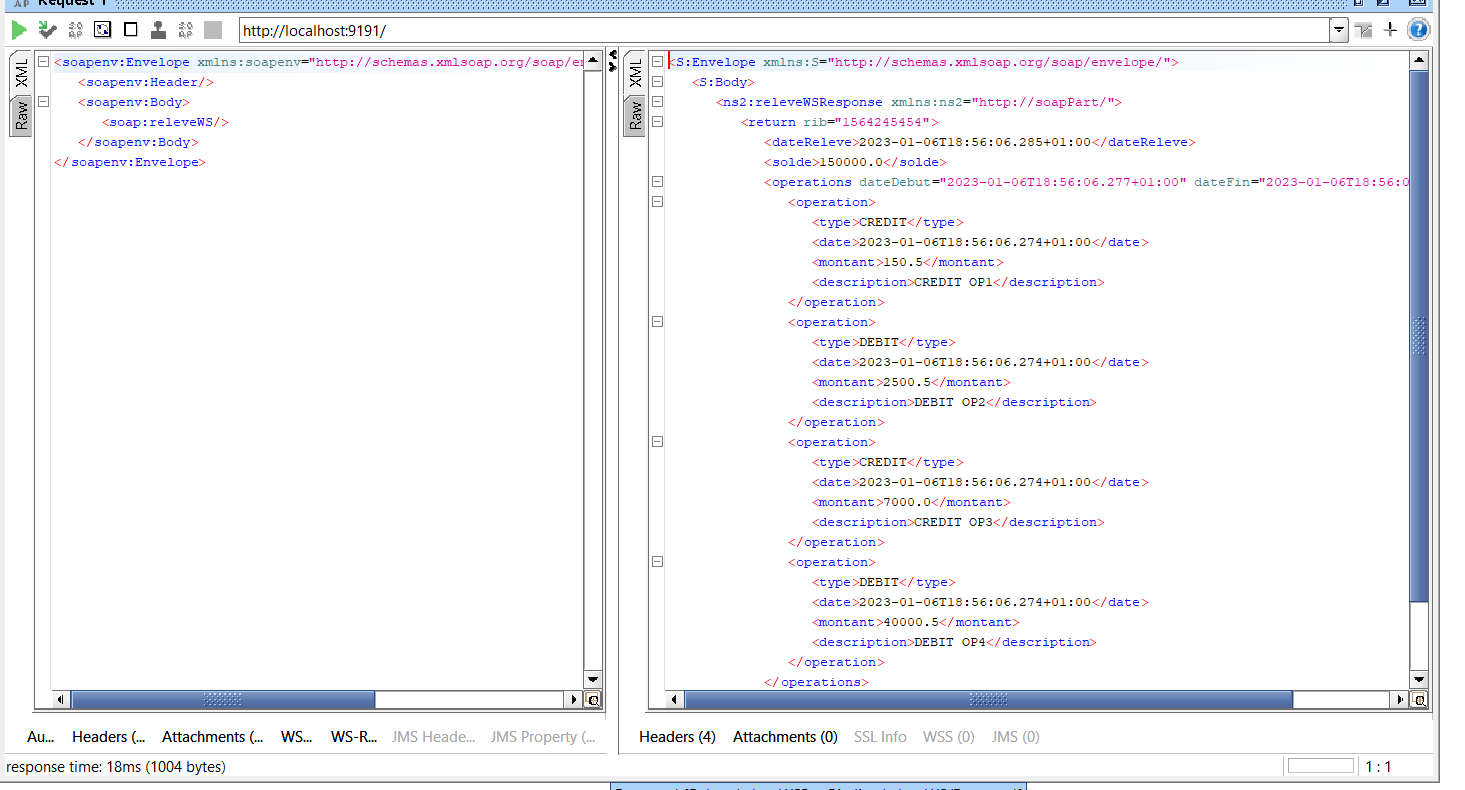The width and height of the screenshot is (1465, 790).
Task: Click the 1 : 1 cursor position indicator
Action: point(1378,767)
